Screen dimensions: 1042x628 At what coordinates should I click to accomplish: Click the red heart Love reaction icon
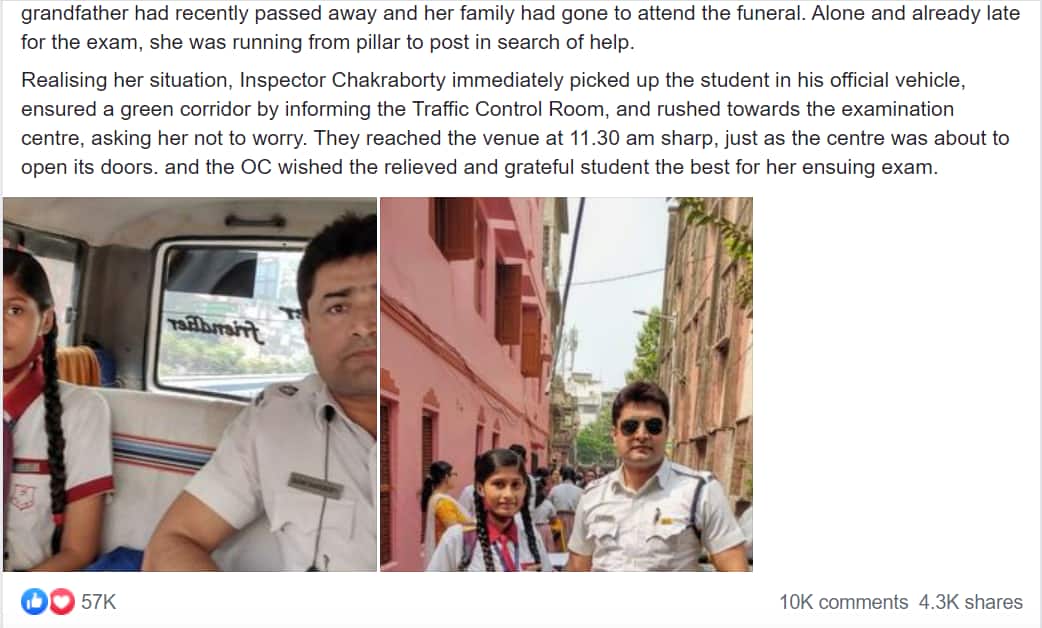(62, 601)
